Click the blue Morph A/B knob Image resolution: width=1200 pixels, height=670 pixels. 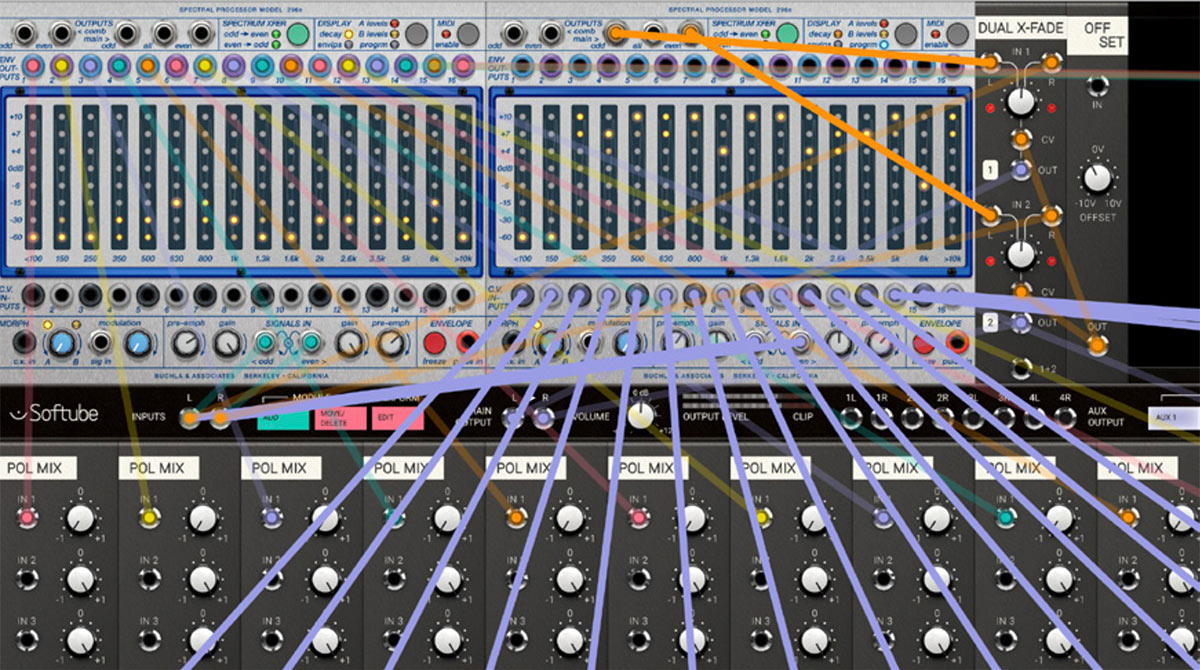click(62, 344)
